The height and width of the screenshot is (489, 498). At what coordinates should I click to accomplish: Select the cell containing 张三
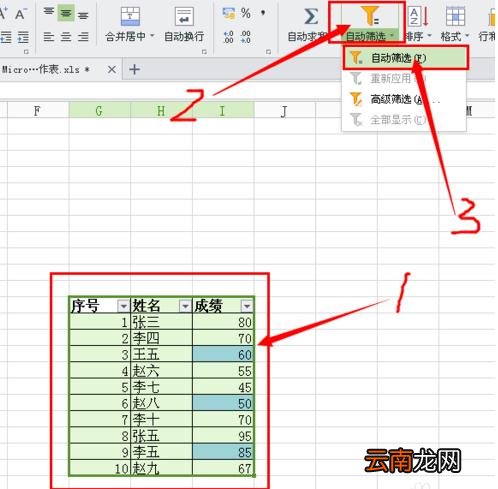click(161, 322)
